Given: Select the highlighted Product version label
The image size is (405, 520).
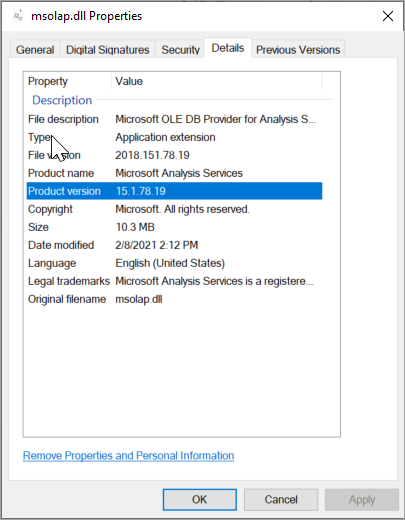Looking at the screenshot, I should [64, 191].
